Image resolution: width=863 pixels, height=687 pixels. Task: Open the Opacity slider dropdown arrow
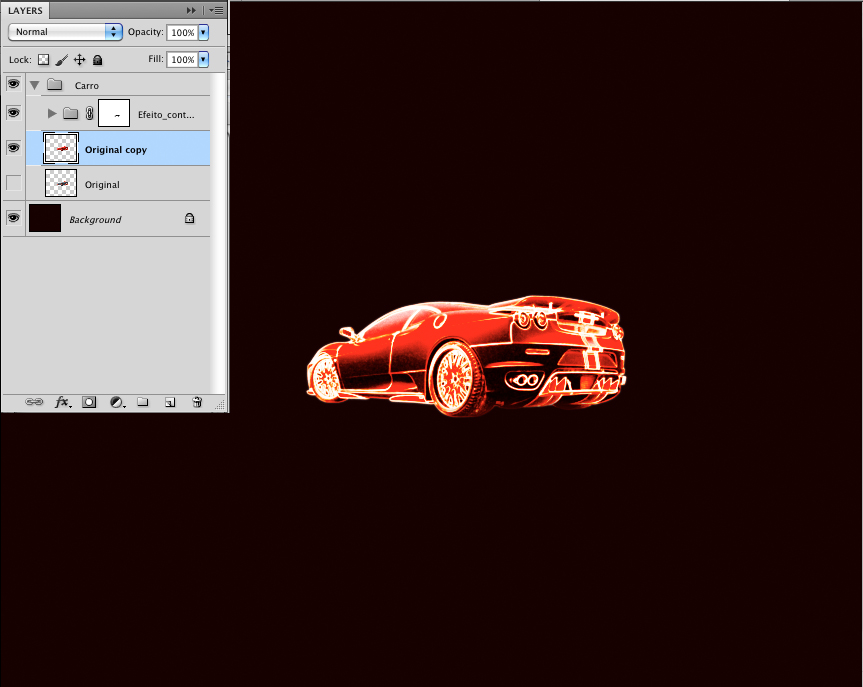pos(204,32)
